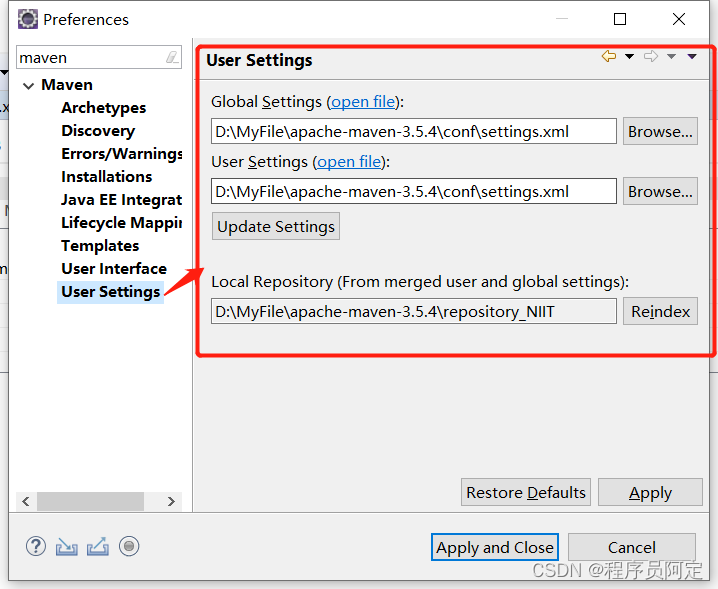Open the Templates preference page

tap(100, 245)
